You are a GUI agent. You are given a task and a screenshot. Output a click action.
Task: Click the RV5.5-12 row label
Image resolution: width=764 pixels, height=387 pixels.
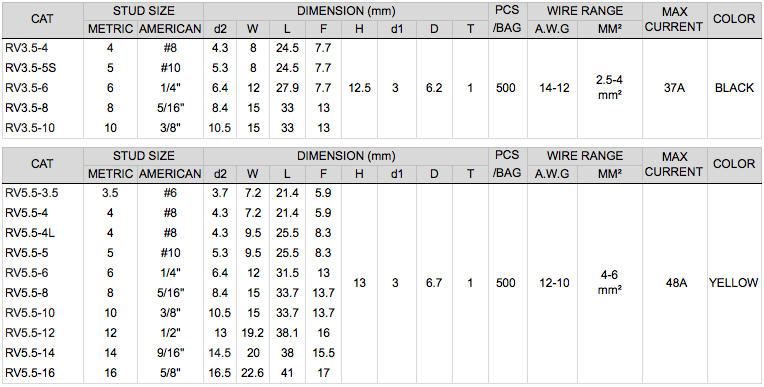30,333
